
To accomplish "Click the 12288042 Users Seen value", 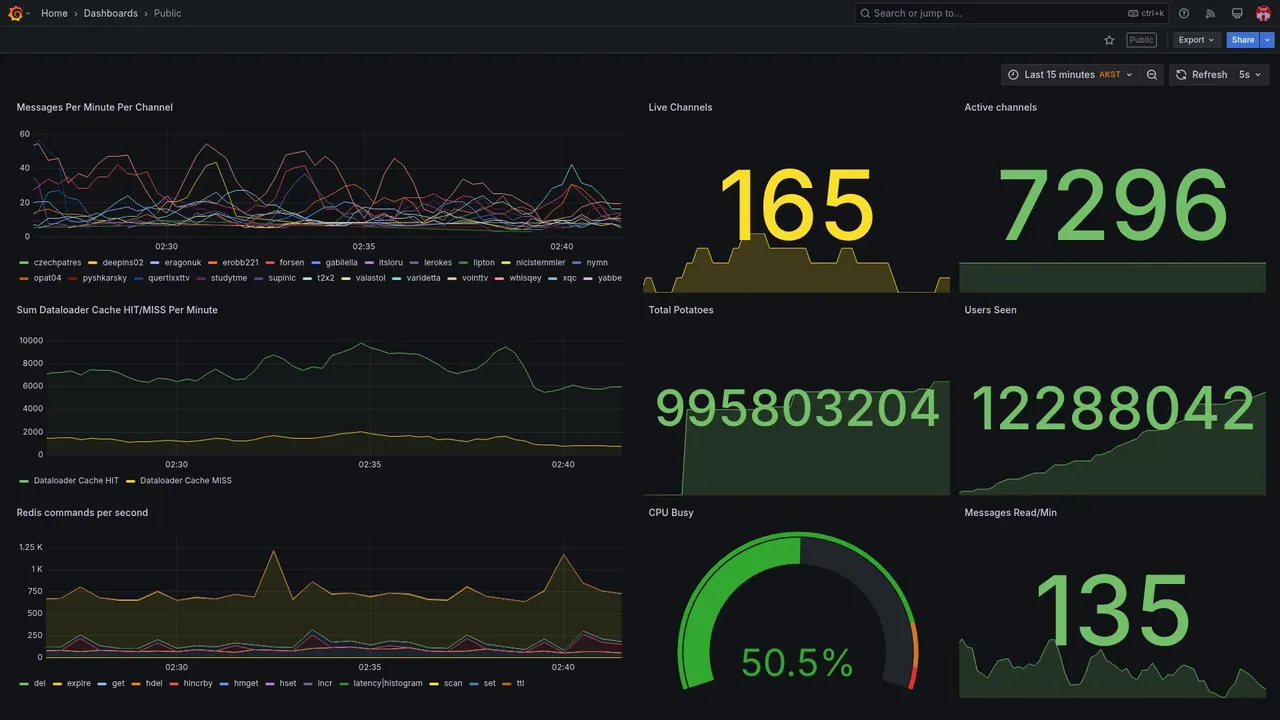I will [x=1113, y=408].
